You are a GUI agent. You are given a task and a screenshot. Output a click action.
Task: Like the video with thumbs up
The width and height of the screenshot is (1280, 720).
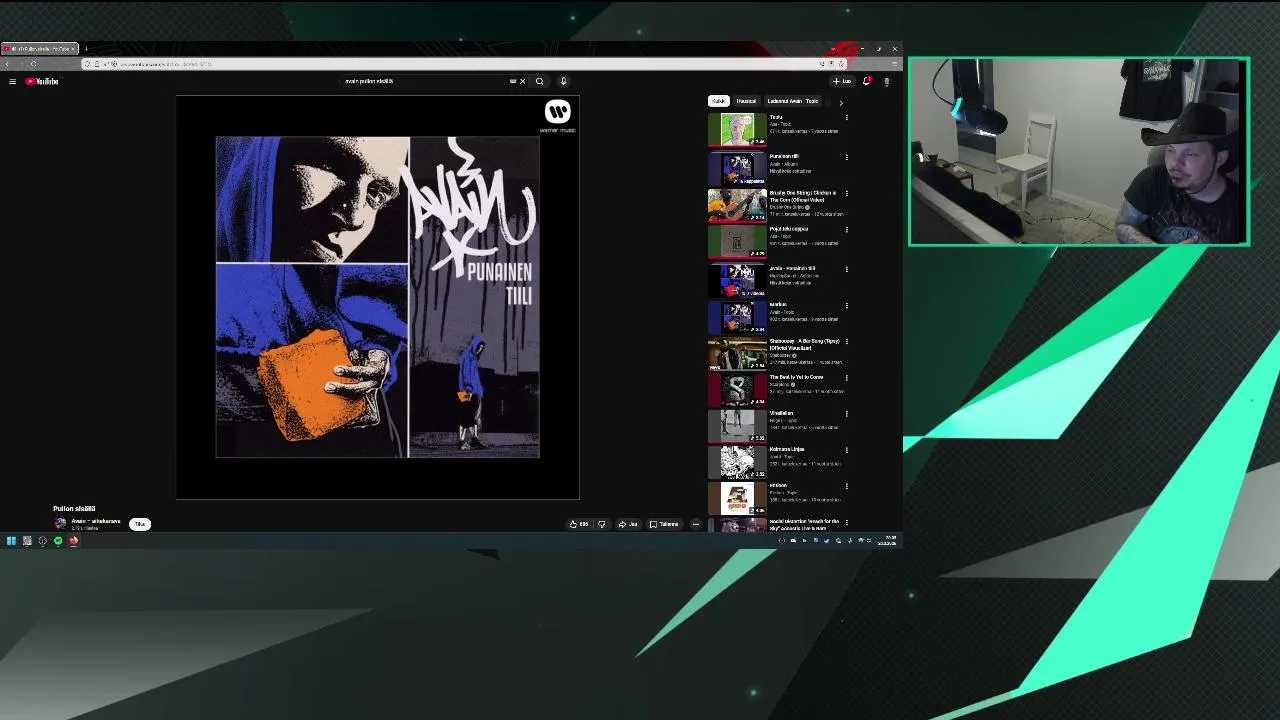[578, 524]
